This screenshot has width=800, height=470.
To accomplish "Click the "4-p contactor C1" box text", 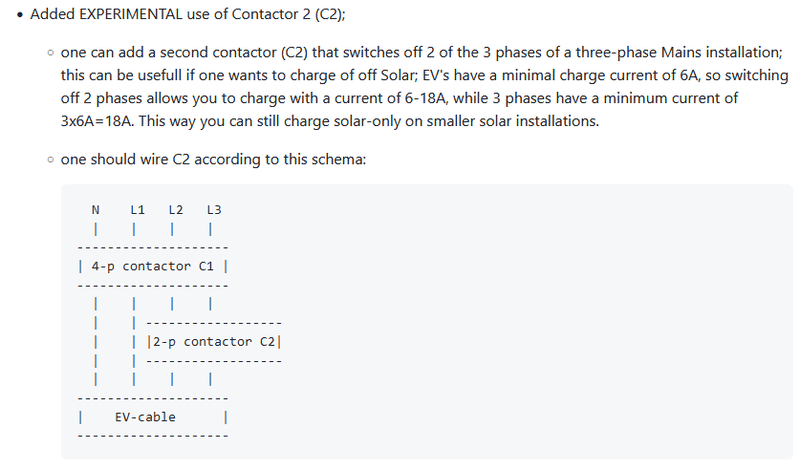I will [x=153, y=266].
